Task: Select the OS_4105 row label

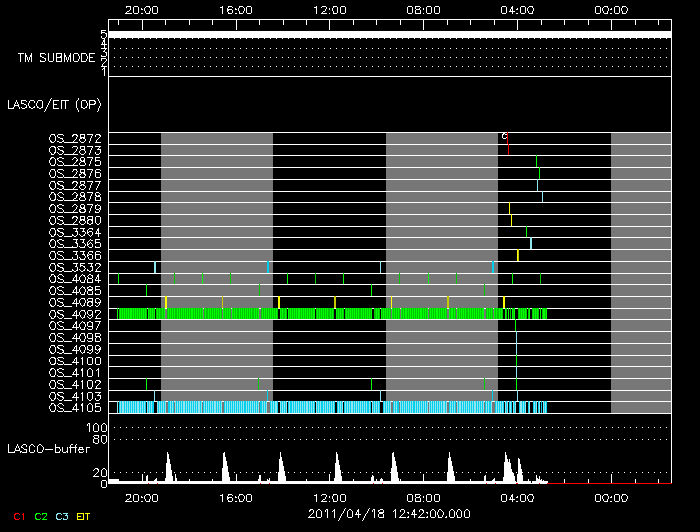Action: [75, 407]
